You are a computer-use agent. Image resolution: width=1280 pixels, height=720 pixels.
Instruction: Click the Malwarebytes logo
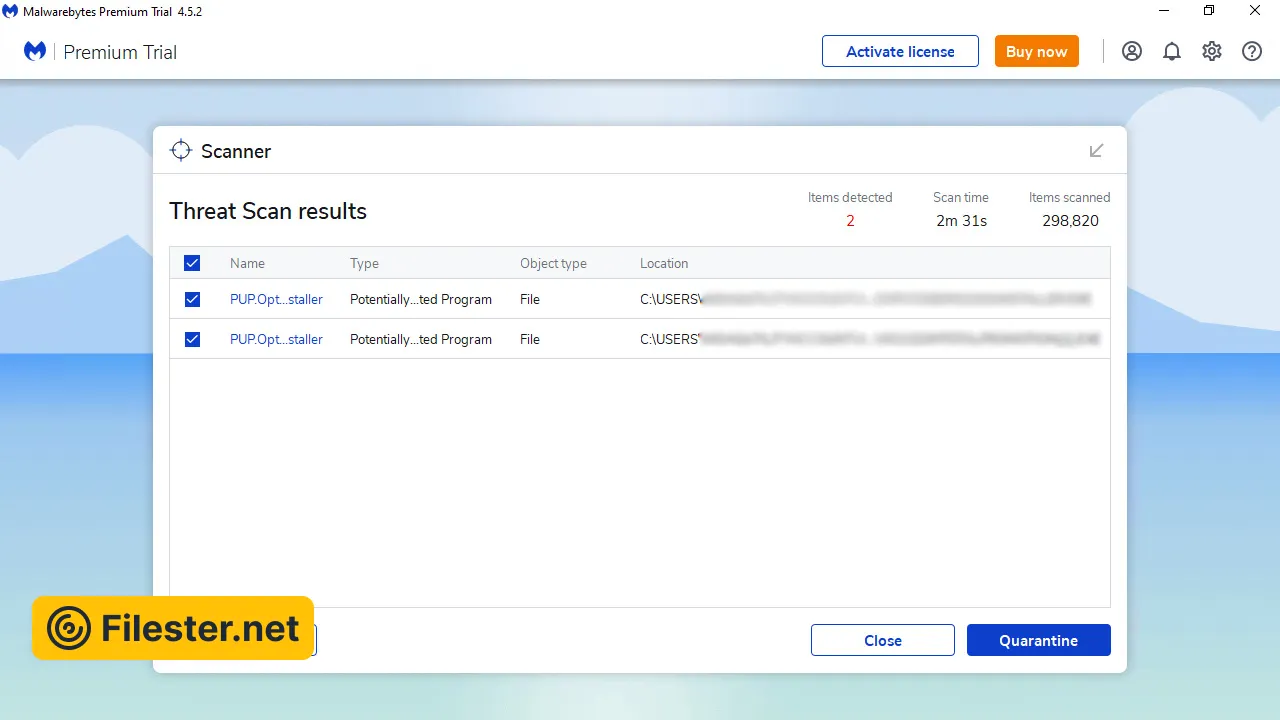(35, 51)
